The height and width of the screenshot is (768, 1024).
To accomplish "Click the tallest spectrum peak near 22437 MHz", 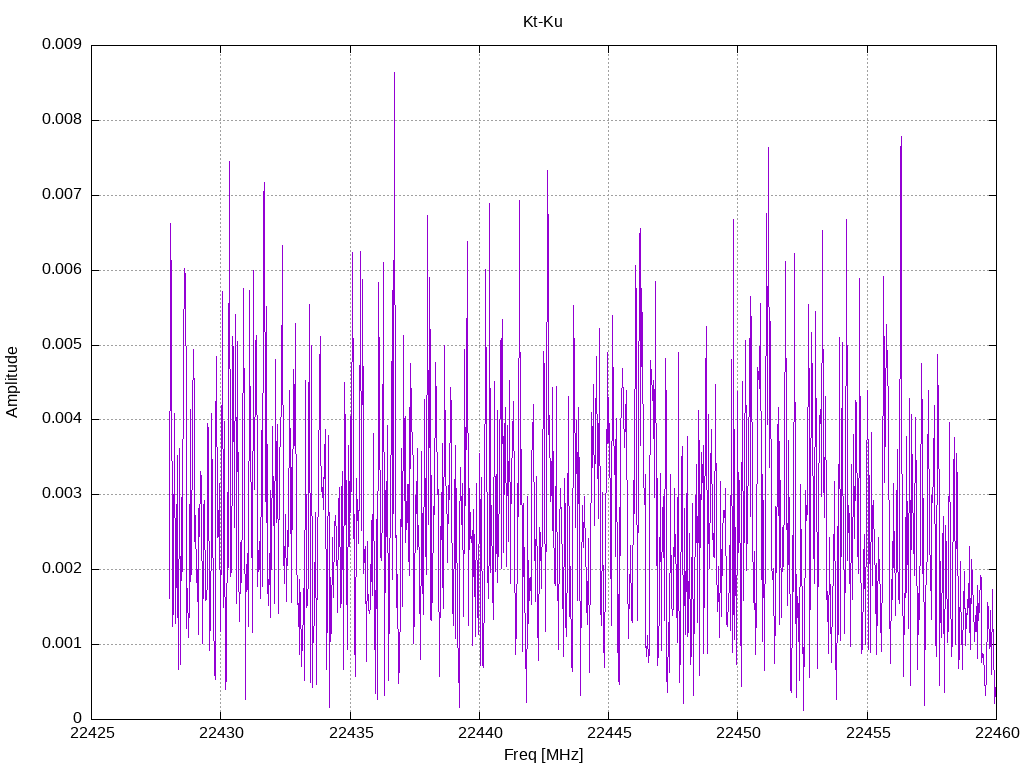I will pos(394,73).
